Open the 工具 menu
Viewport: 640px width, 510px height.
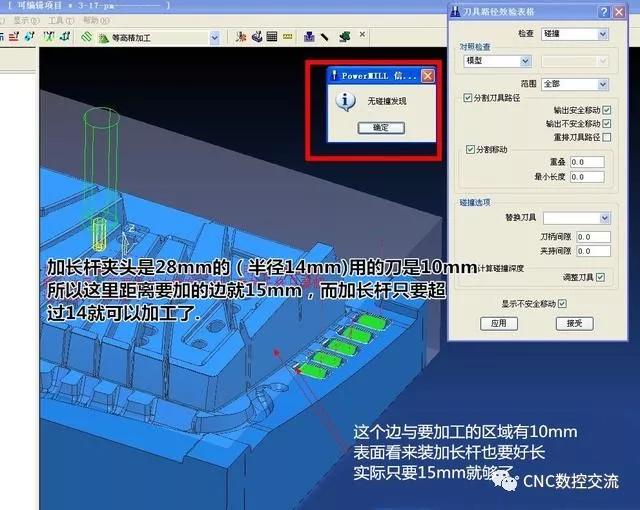coord(61,20)
